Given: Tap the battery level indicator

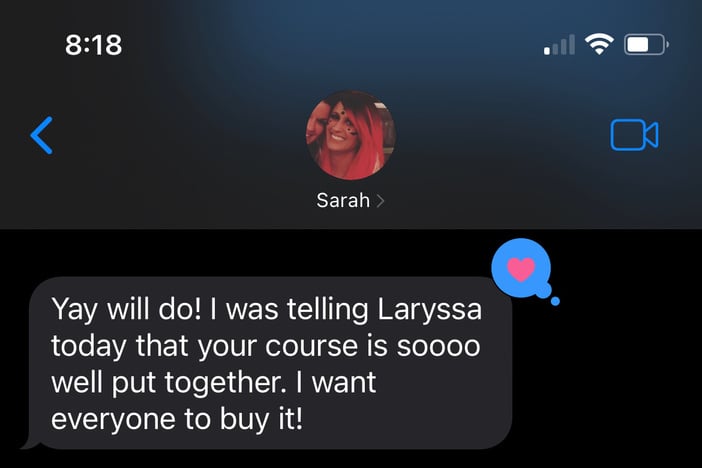Looking at the screenshot, I should [646, 44].
